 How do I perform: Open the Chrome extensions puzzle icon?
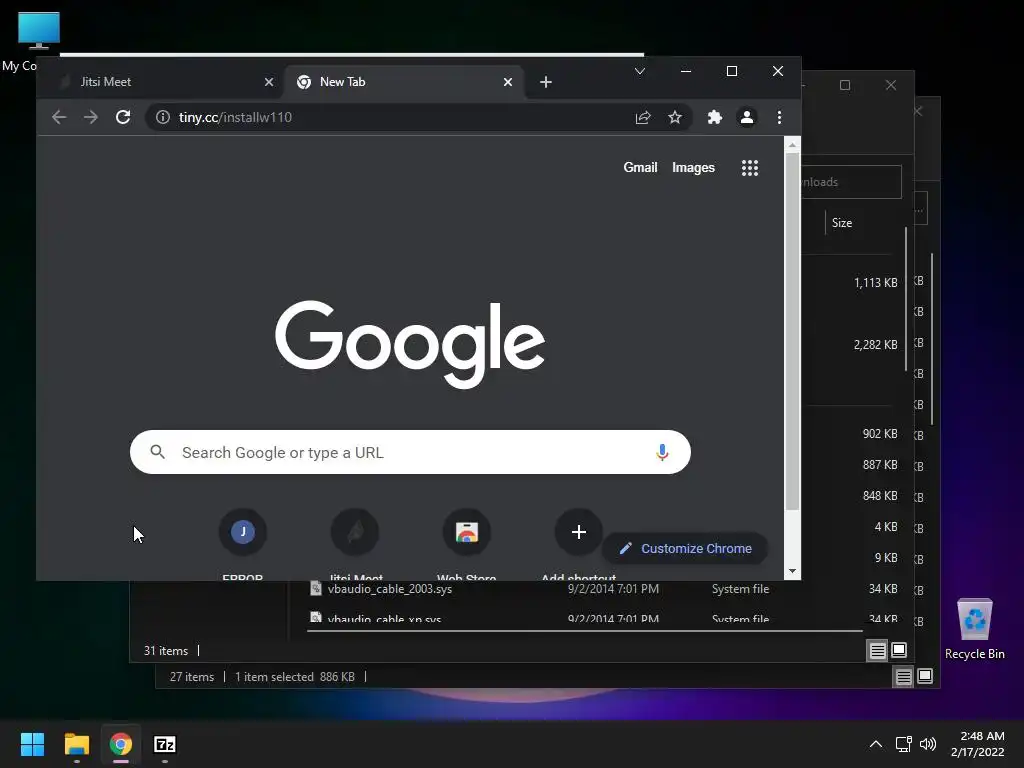[714, 117]
